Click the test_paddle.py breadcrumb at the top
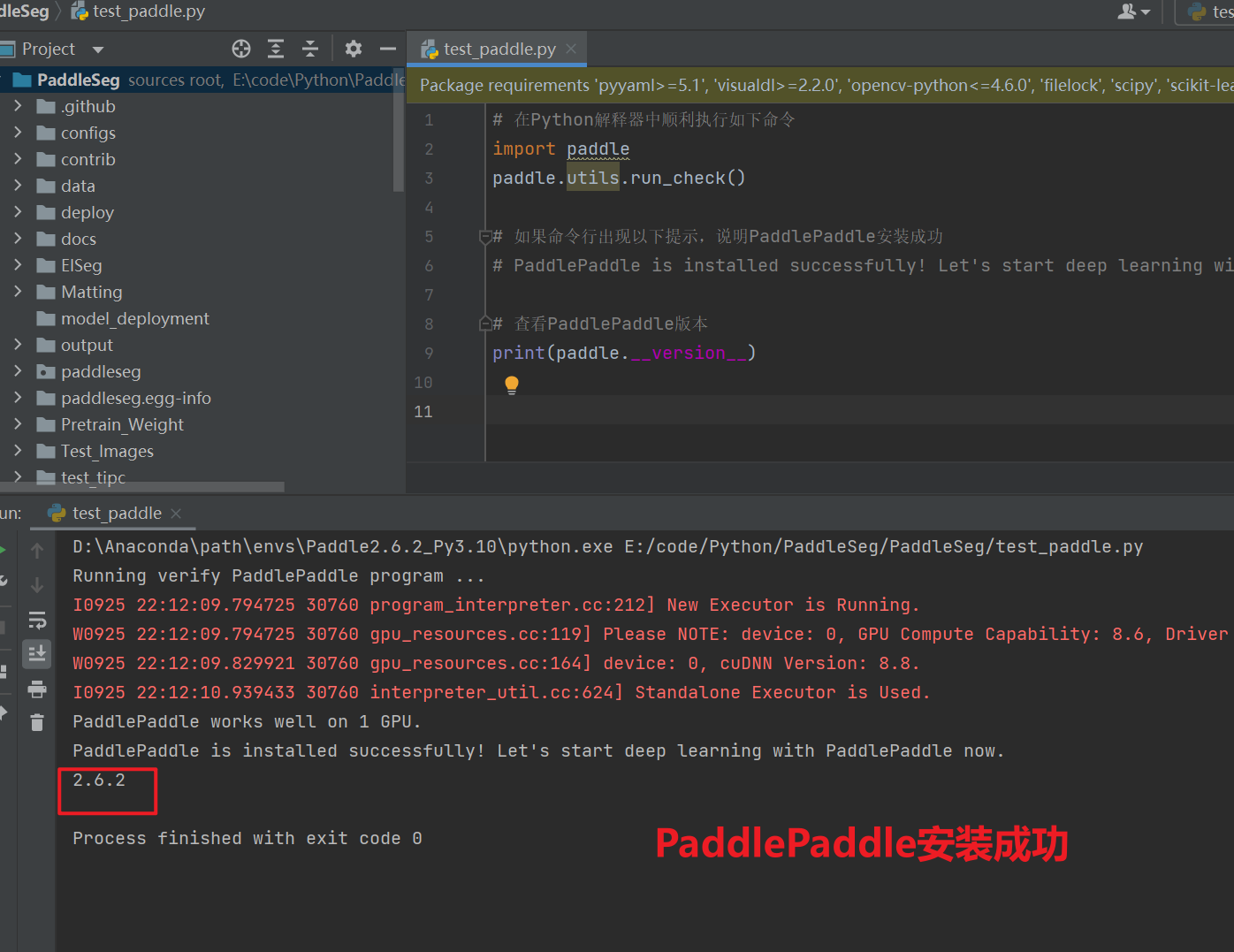Image resolution: width=1234 pixels, height=952 pixels. point(149,11)
